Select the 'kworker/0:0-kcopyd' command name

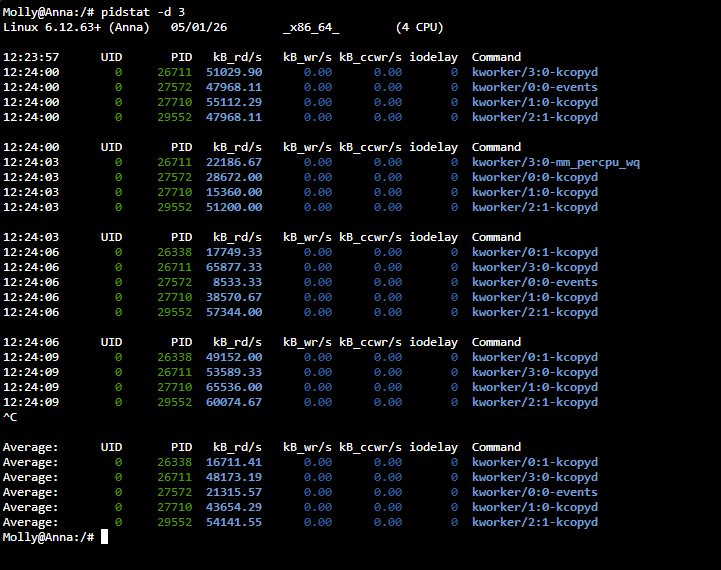(x=535, y=177)
